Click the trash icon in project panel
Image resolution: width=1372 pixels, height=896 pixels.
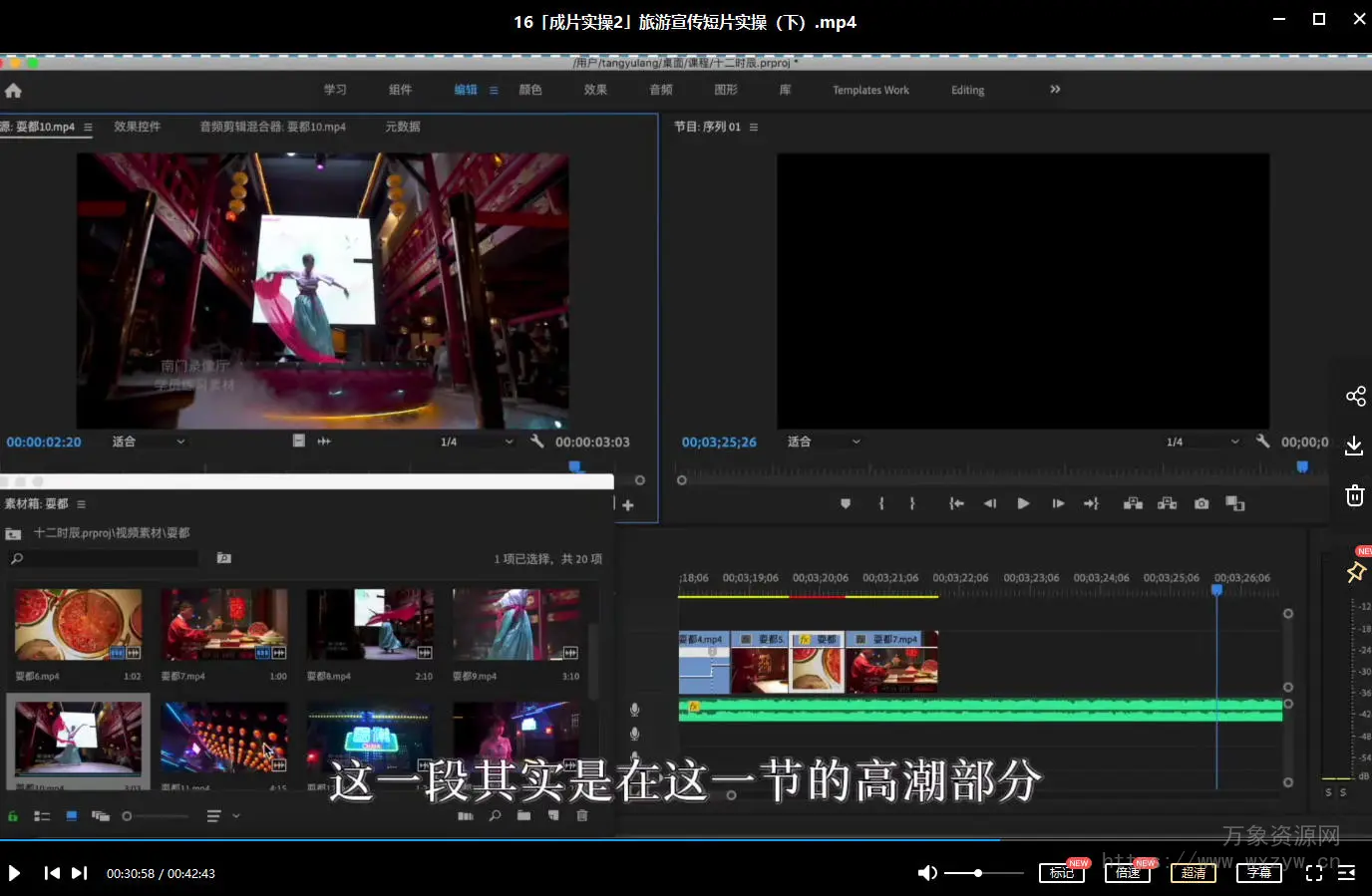pos(582,815)
